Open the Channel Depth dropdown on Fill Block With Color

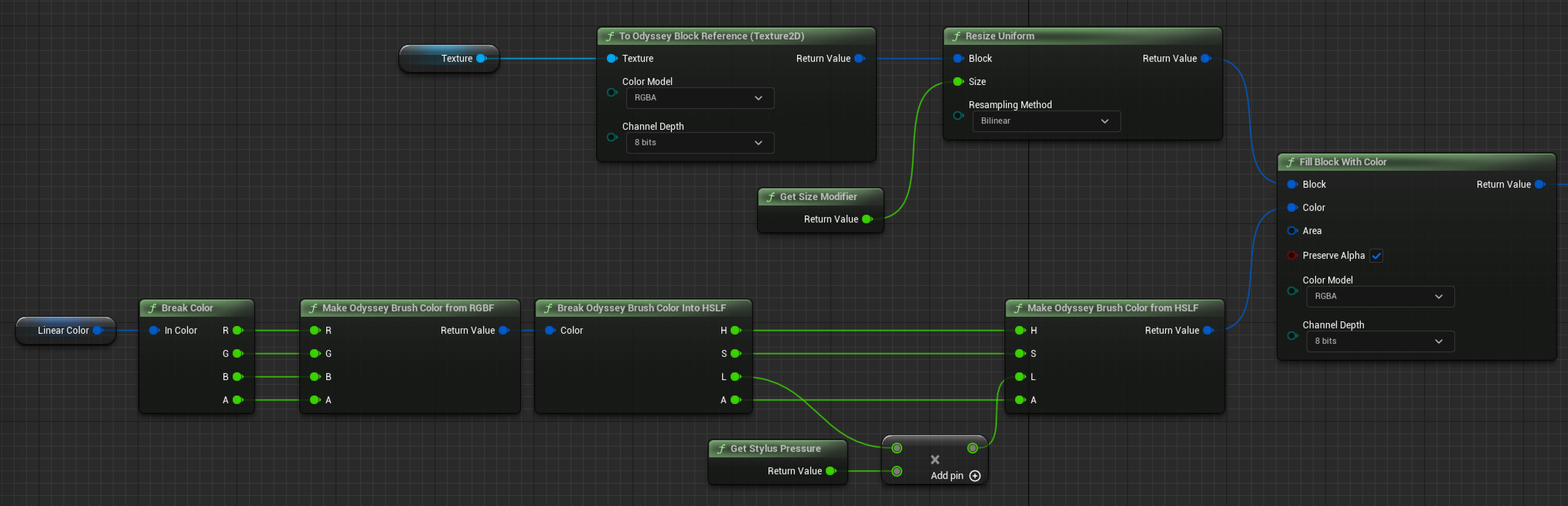pyautogui.click(x=1379, y=341)
